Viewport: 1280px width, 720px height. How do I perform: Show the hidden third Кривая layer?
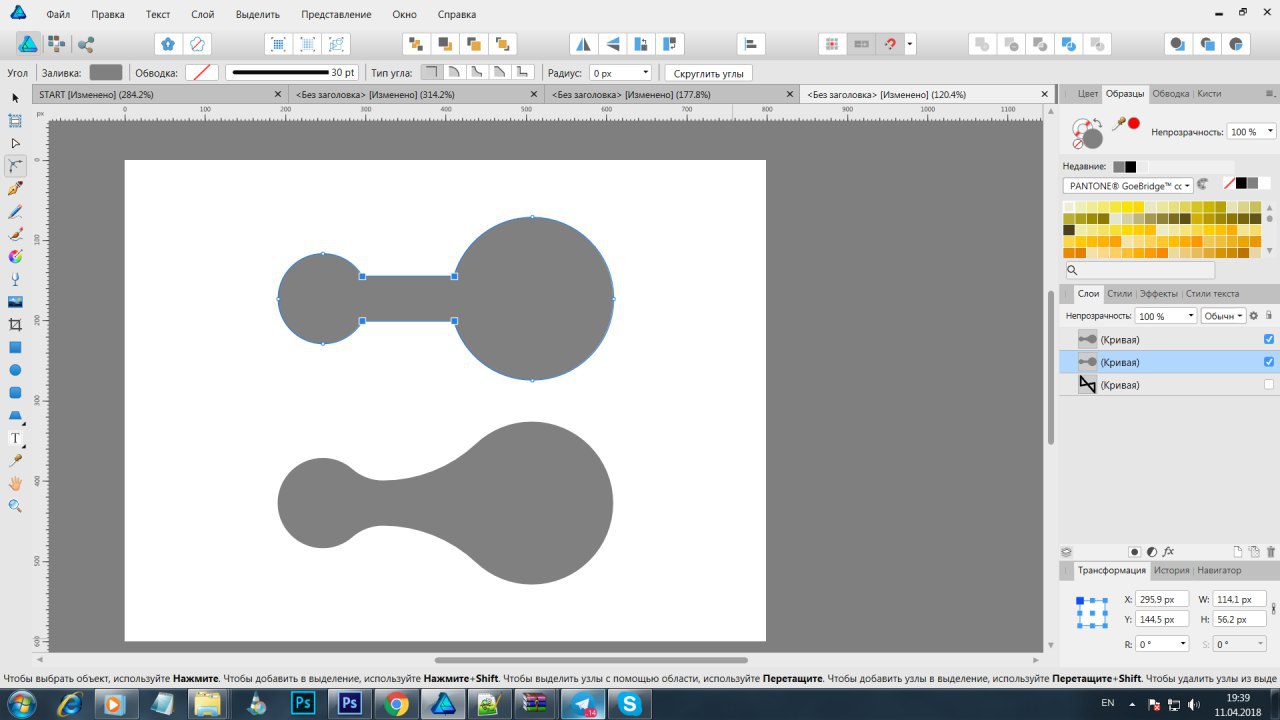[1269, 385]
